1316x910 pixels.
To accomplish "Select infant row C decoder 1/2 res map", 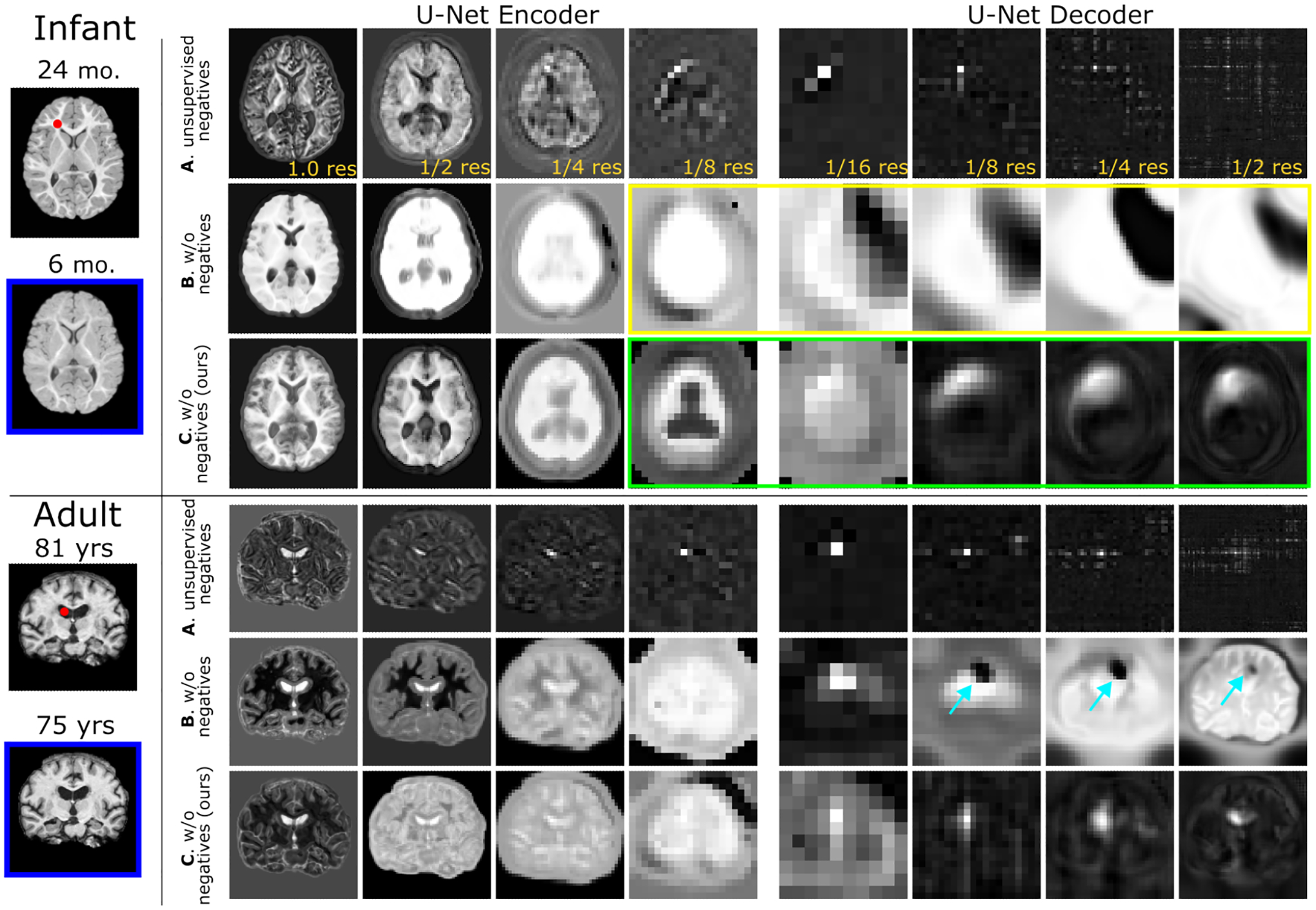I will tap(1243, 413).
